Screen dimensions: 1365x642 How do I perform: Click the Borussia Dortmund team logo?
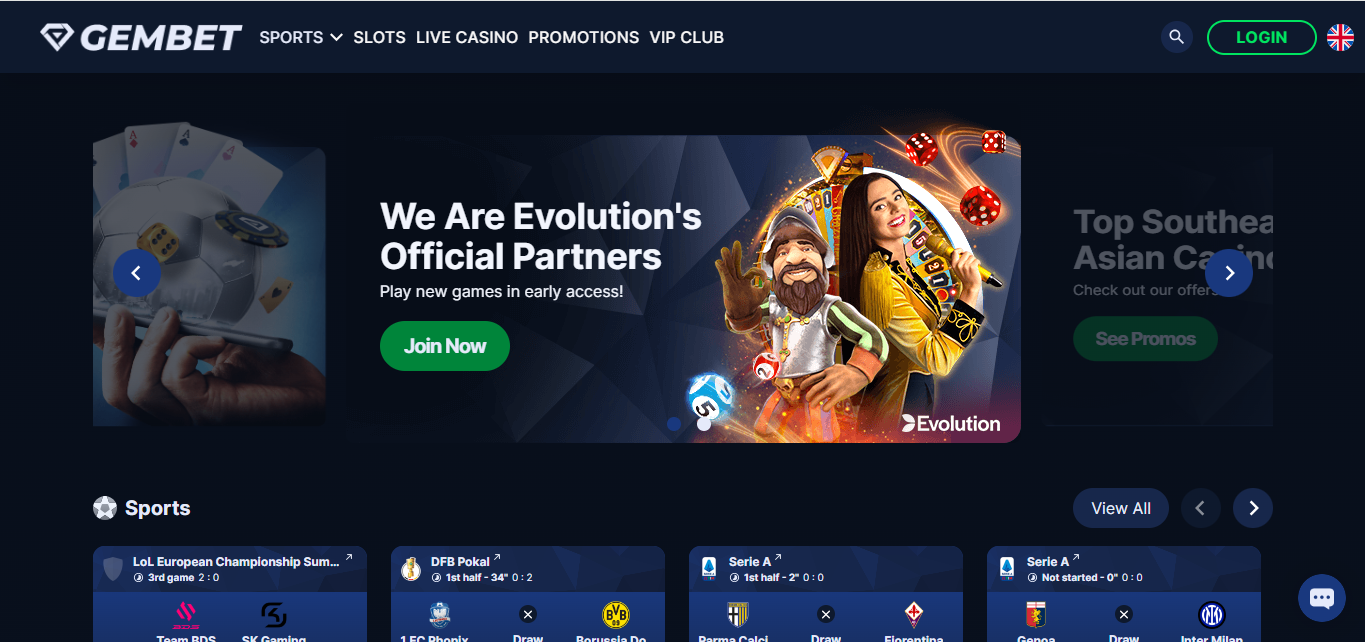pos(616,614)
